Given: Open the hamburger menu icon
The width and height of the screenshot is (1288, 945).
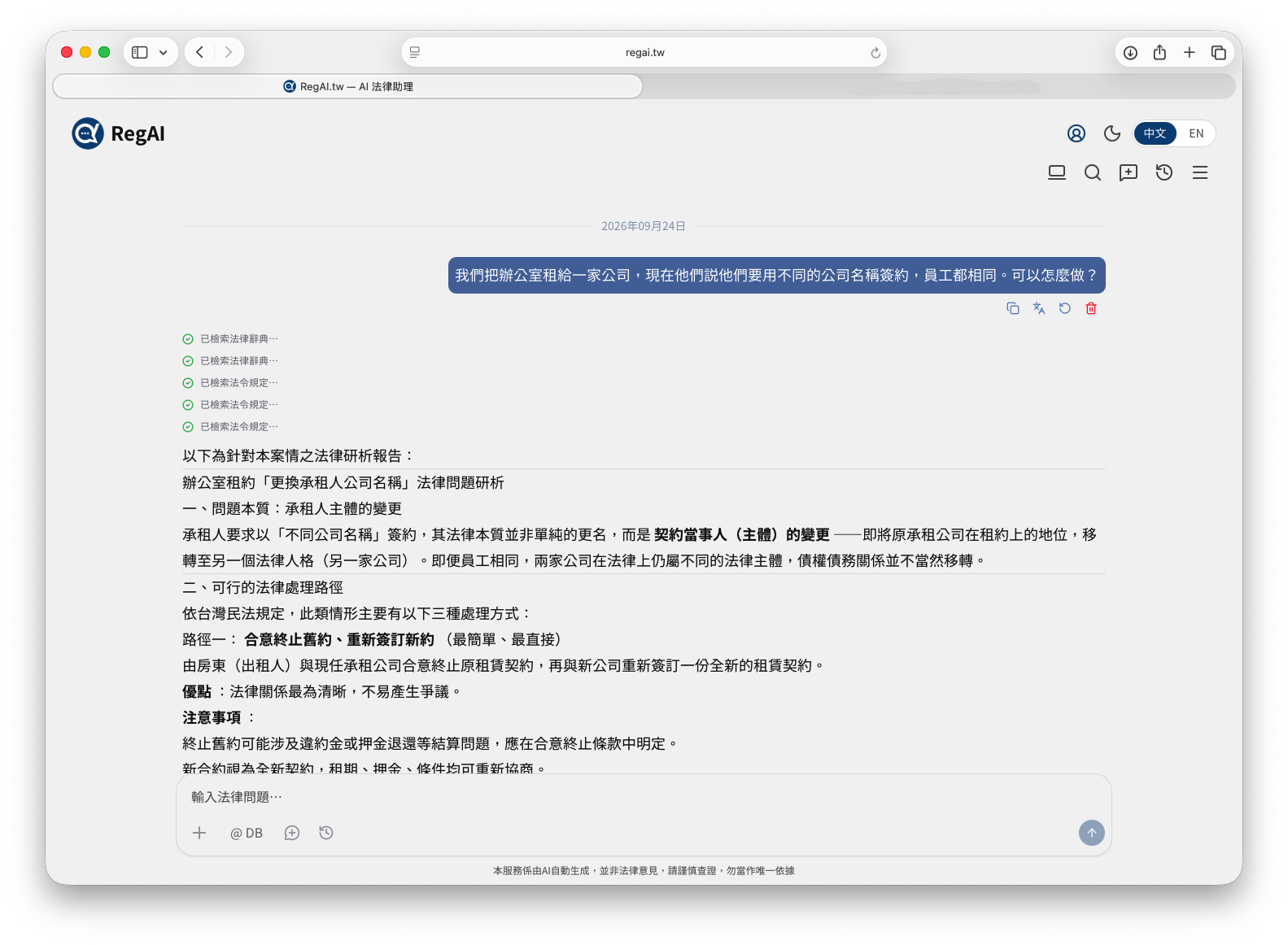Looking at the screenshot, I should click(1199, 172).
